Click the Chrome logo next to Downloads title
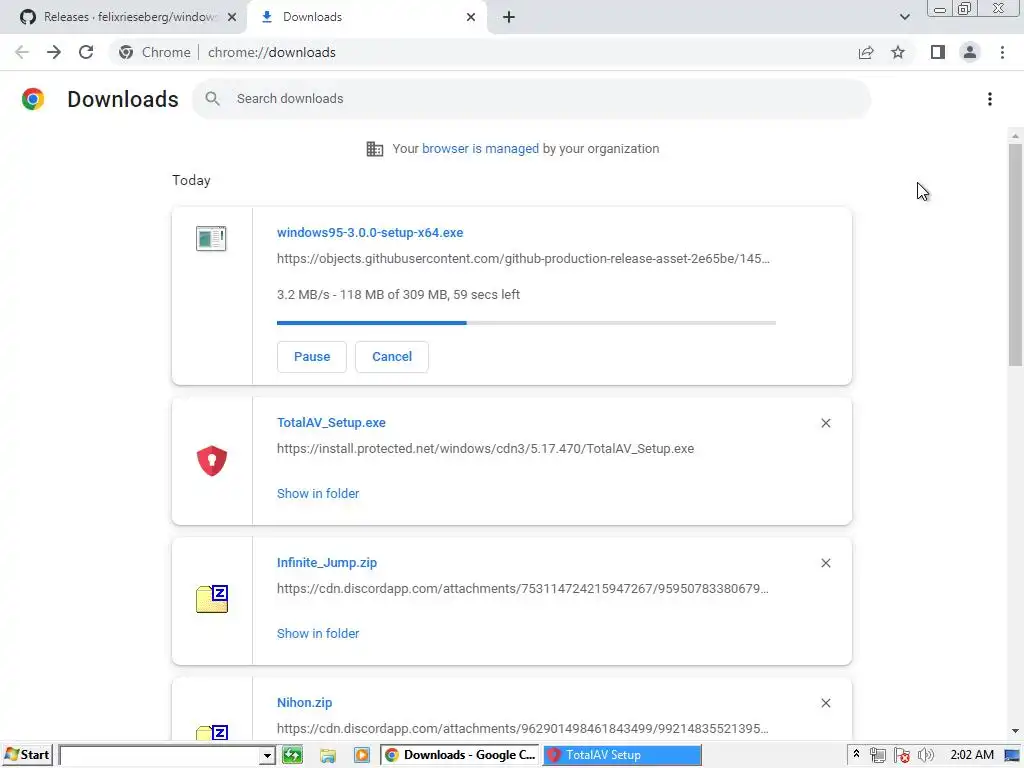This screenshot has height=768, width=1024. (33, 99)
